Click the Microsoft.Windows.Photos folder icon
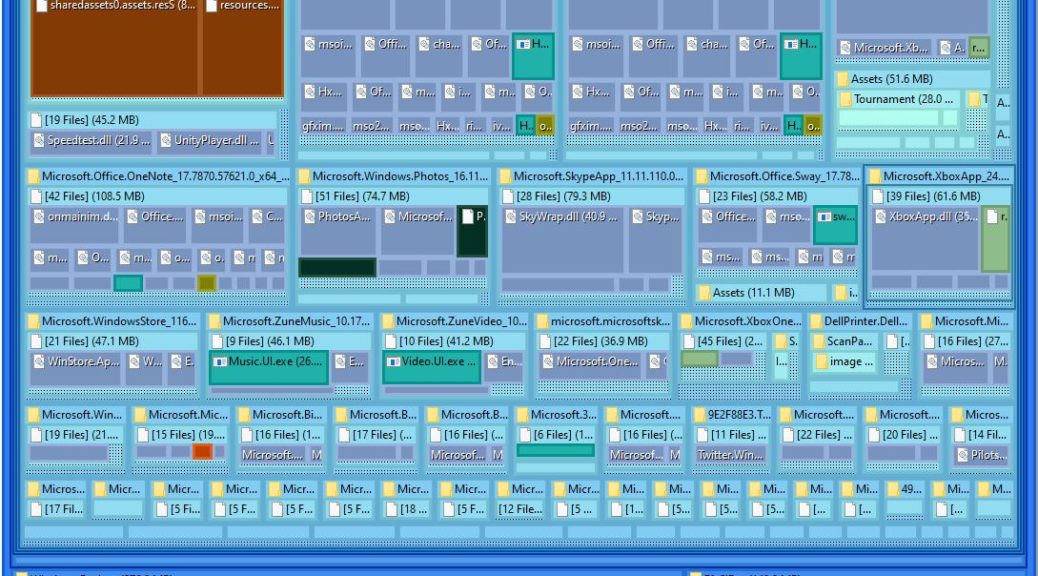This screenshot has height=576, width=1038. coord(305,176)
